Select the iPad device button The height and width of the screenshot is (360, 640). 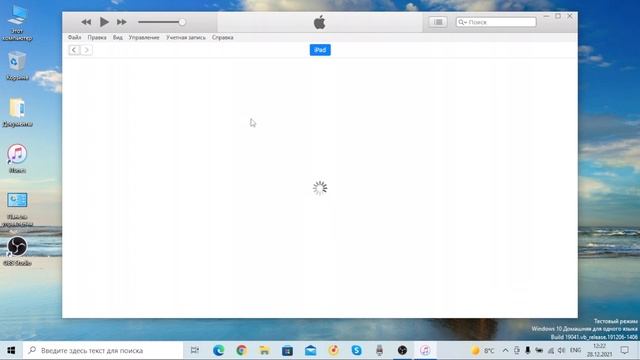320,50
